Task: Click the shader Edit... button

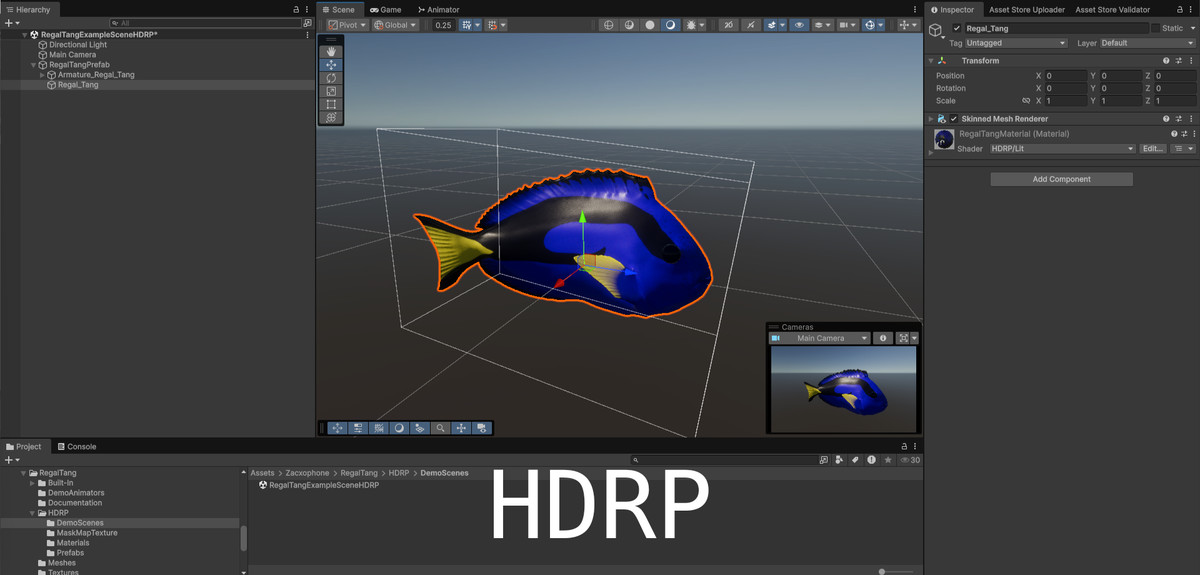Action: pos(1153,148)
